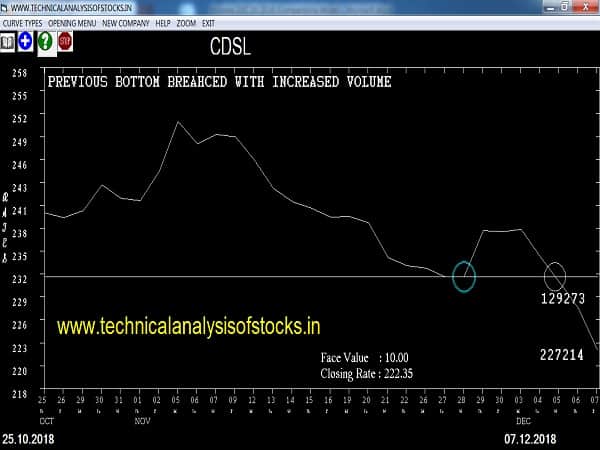600x450 pixels.
Task: Click the white circle marker near December 05
Action: pos(555,275)
